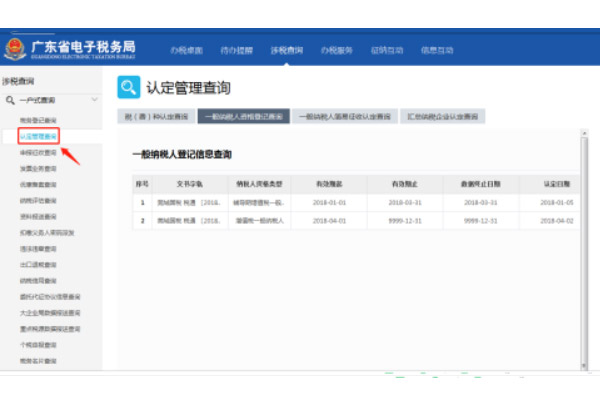Click the magnifier icon next to 一户式查询
Screen dimensions: 600x407
(x=10, y=100)
